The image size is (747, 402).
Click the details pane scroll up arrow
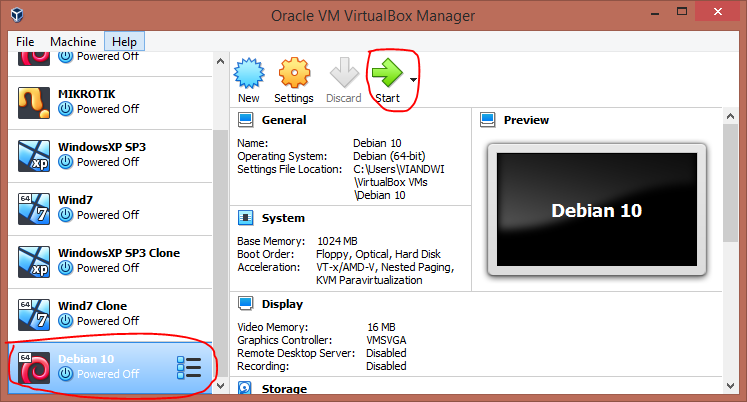[x=730, y=116]
